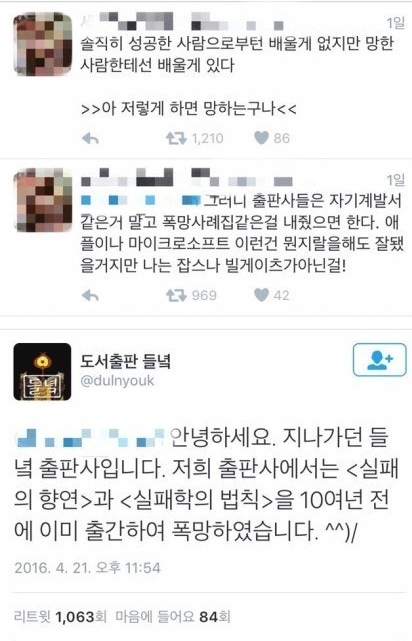Open second tweet's 1일 timestamp
Image resolution: width=412 pixels, height=641 pixels.
tap(395, 179)
